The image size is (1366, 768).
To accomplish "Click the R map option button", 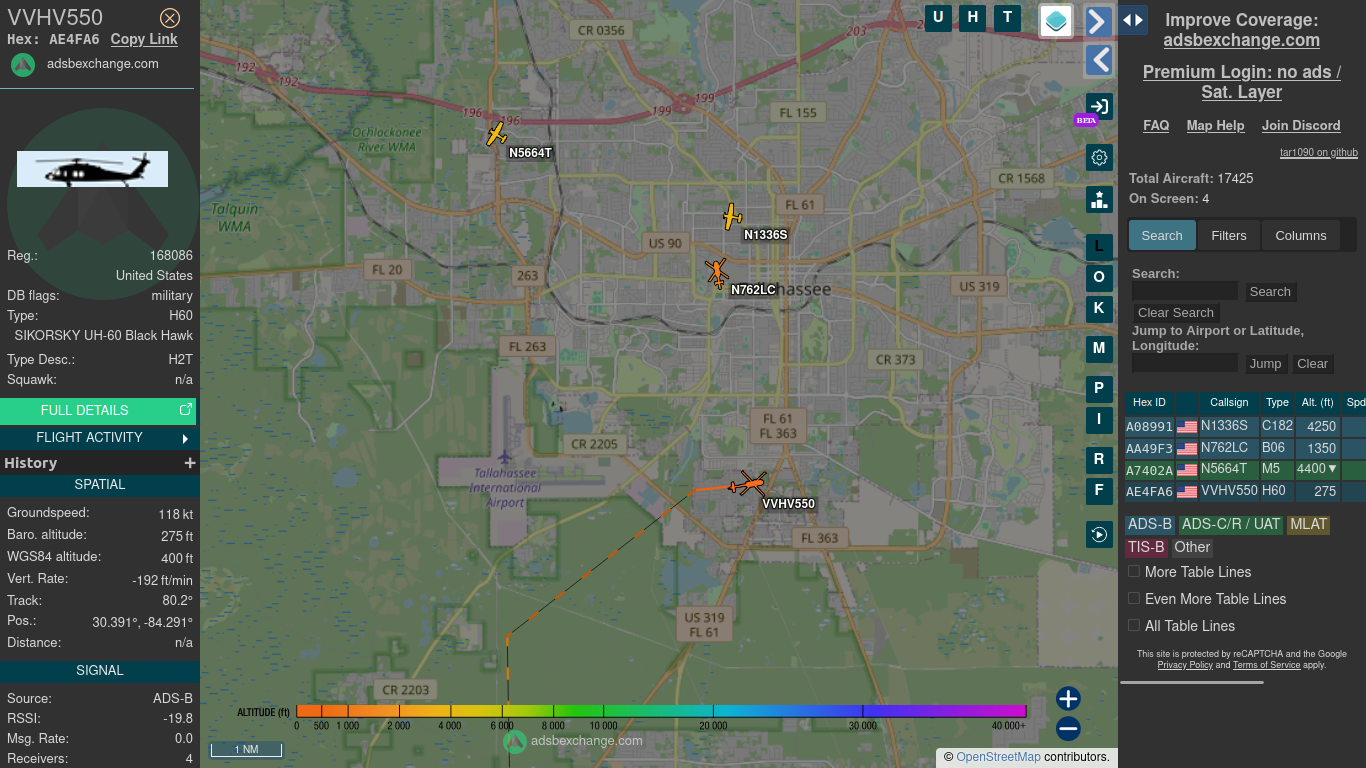I will tap(1099, 460).
